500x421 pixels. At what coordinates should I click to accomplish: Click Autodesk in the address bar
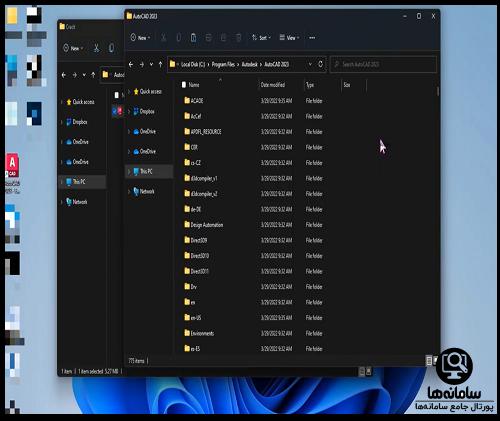click(250, 64)
